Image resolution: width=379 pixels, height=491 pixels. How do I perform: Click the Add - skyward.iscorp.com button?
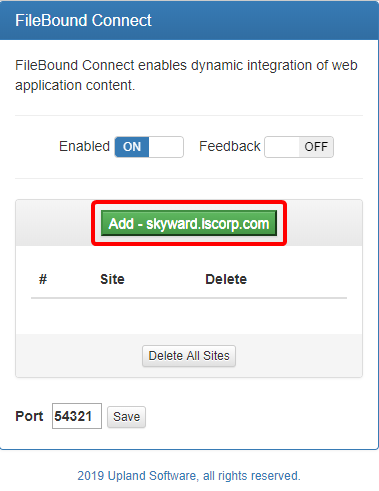coord(189,223)
